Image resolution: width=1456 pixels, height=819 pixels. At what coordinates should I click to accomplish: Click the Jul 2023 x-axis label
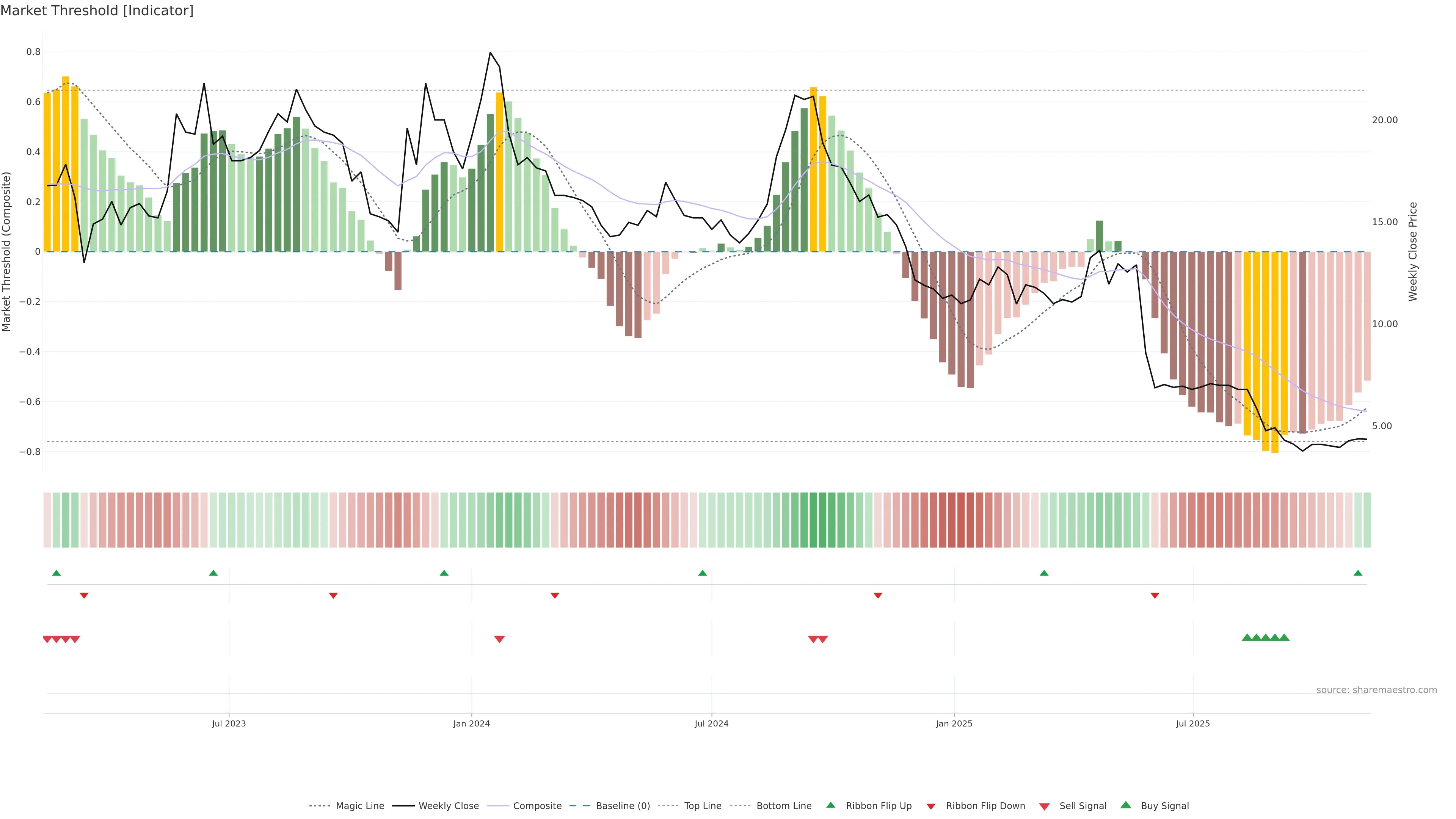(x=229, y=723)
